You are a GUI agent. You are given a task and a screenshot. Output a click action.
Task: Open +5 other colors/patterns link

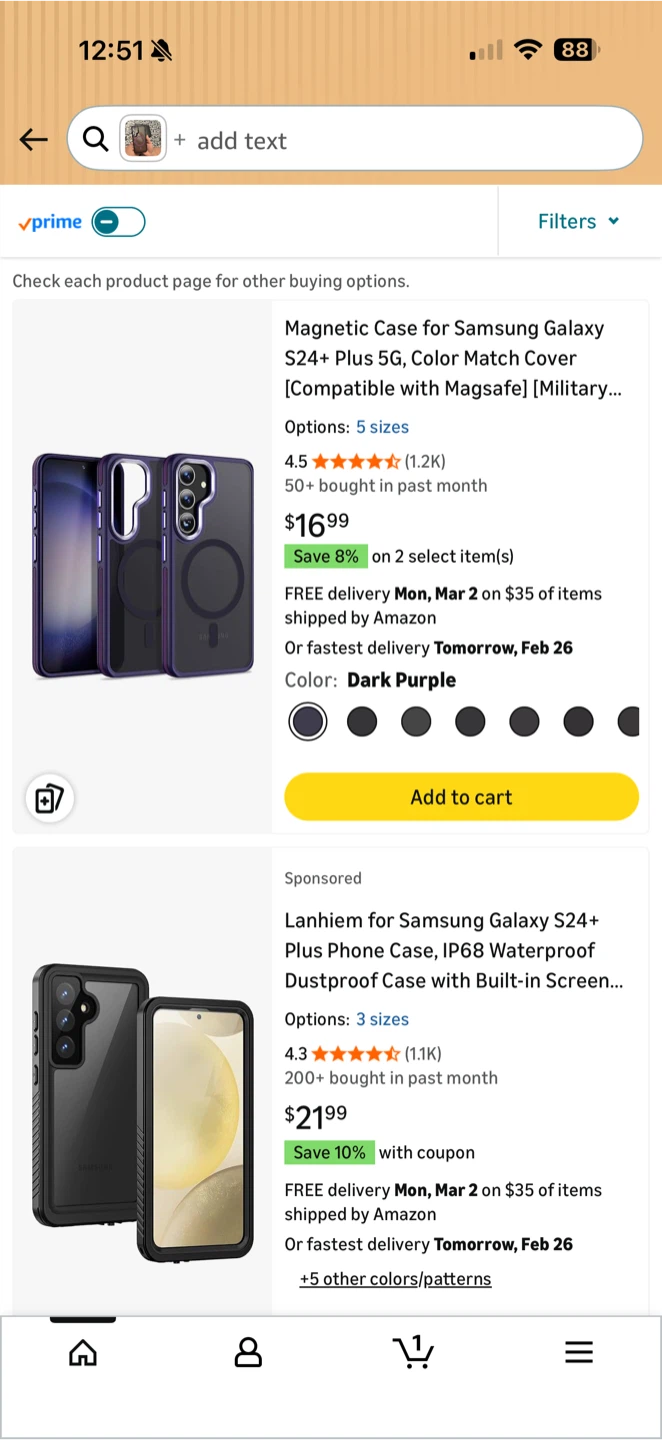click(x=396, y=1279)
